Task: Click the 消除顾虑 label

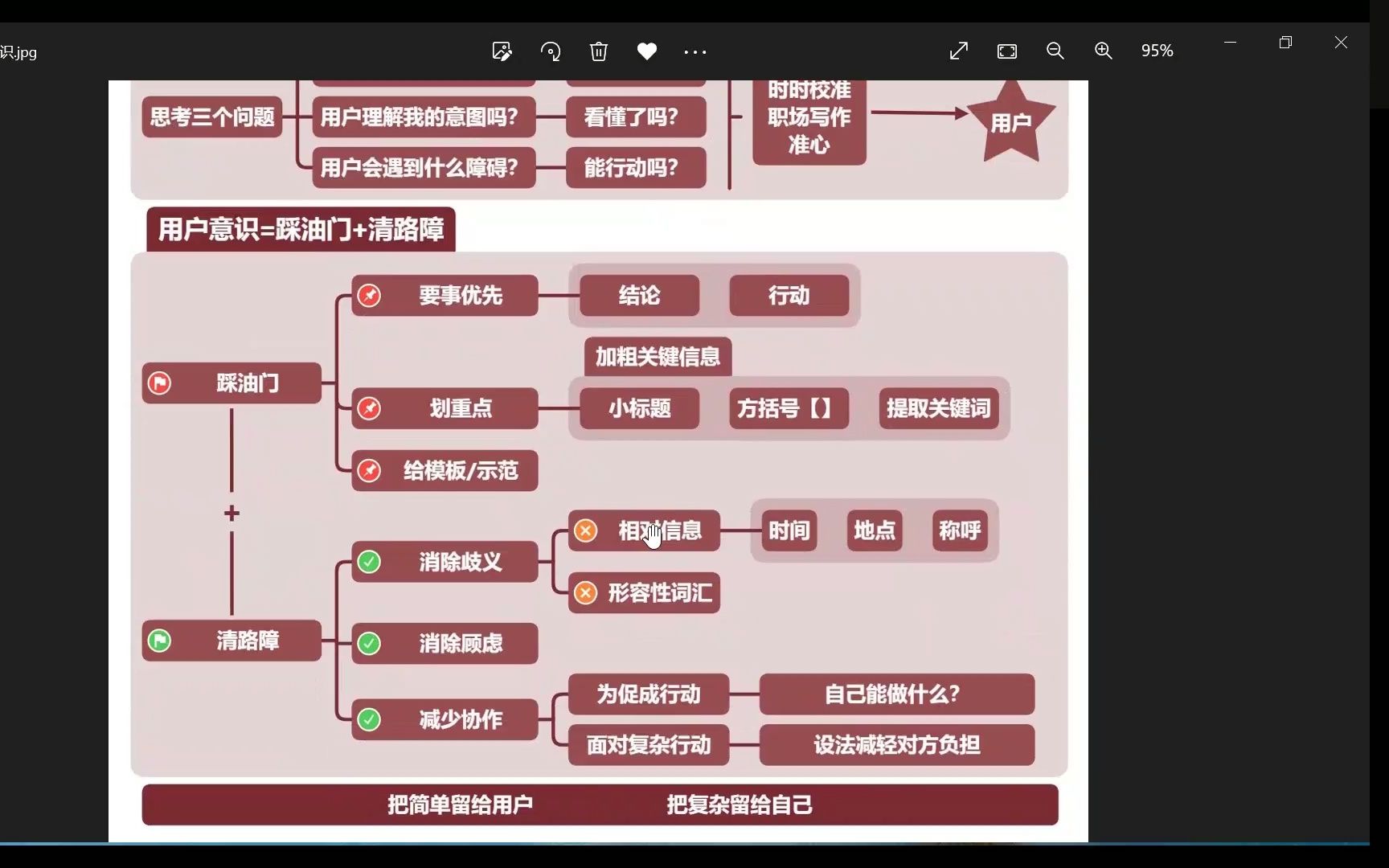Action: 461,643
